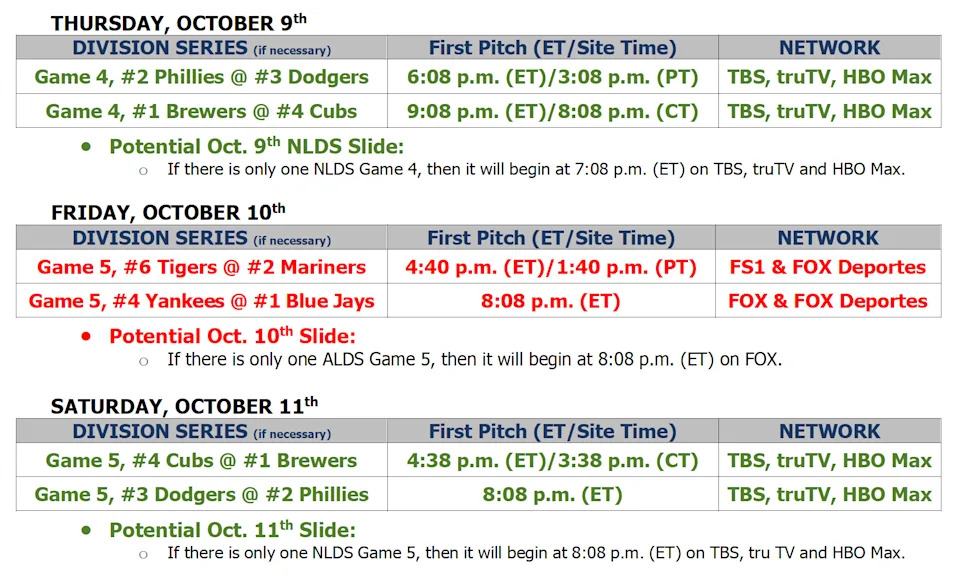Select the Game 4 Brewers @ Cubs cell

[201, 111]
